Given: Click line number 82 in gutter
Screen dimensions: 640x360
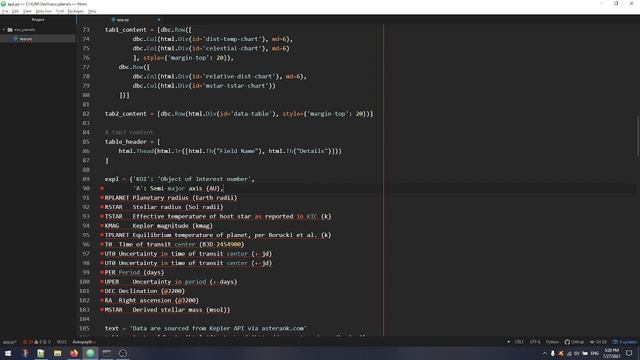Looking at the screenshot, I should [86, 114].
